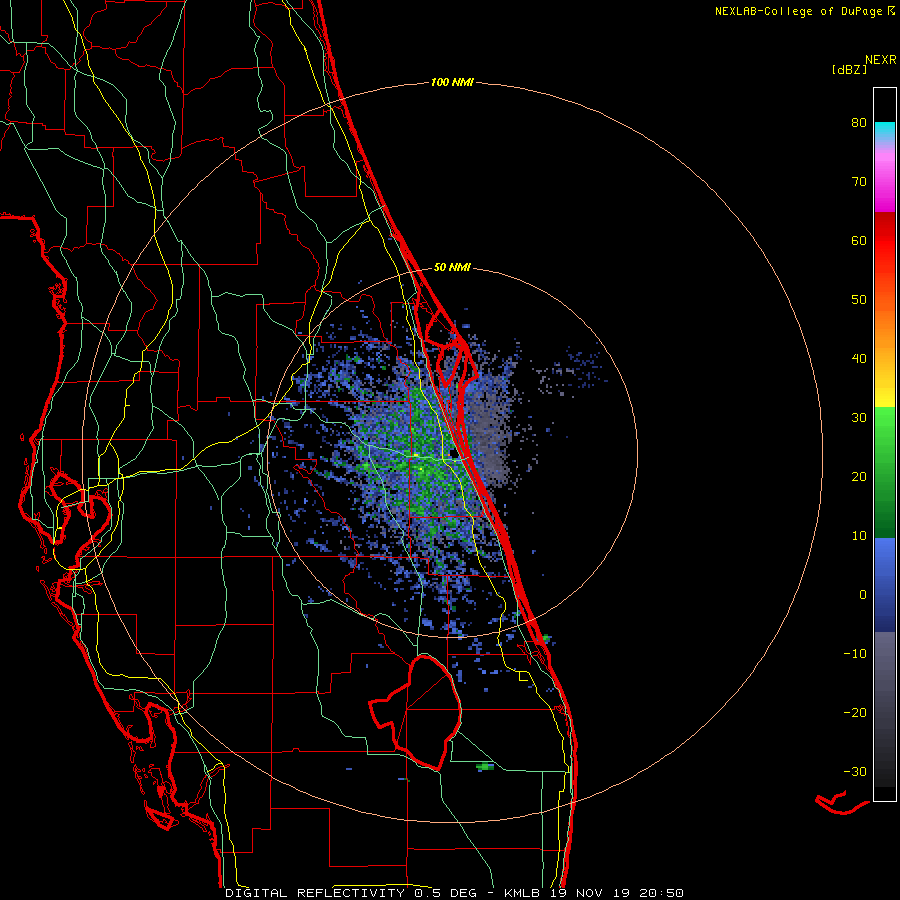Click the NEXR label above color bar

(880, 60)
